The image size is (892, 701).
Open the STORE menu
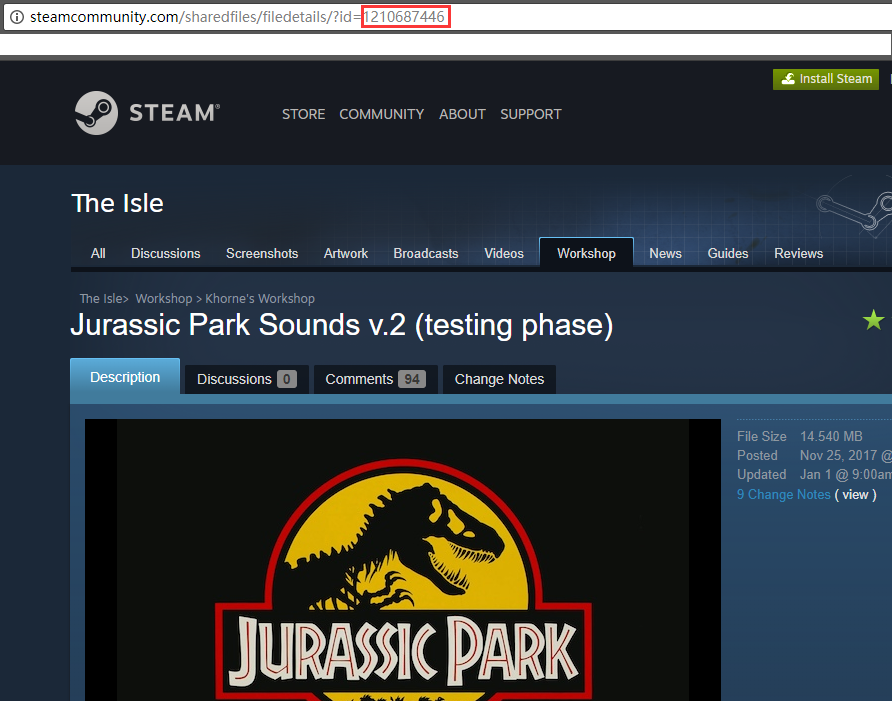pyautogui.click(x=303, y=114)
